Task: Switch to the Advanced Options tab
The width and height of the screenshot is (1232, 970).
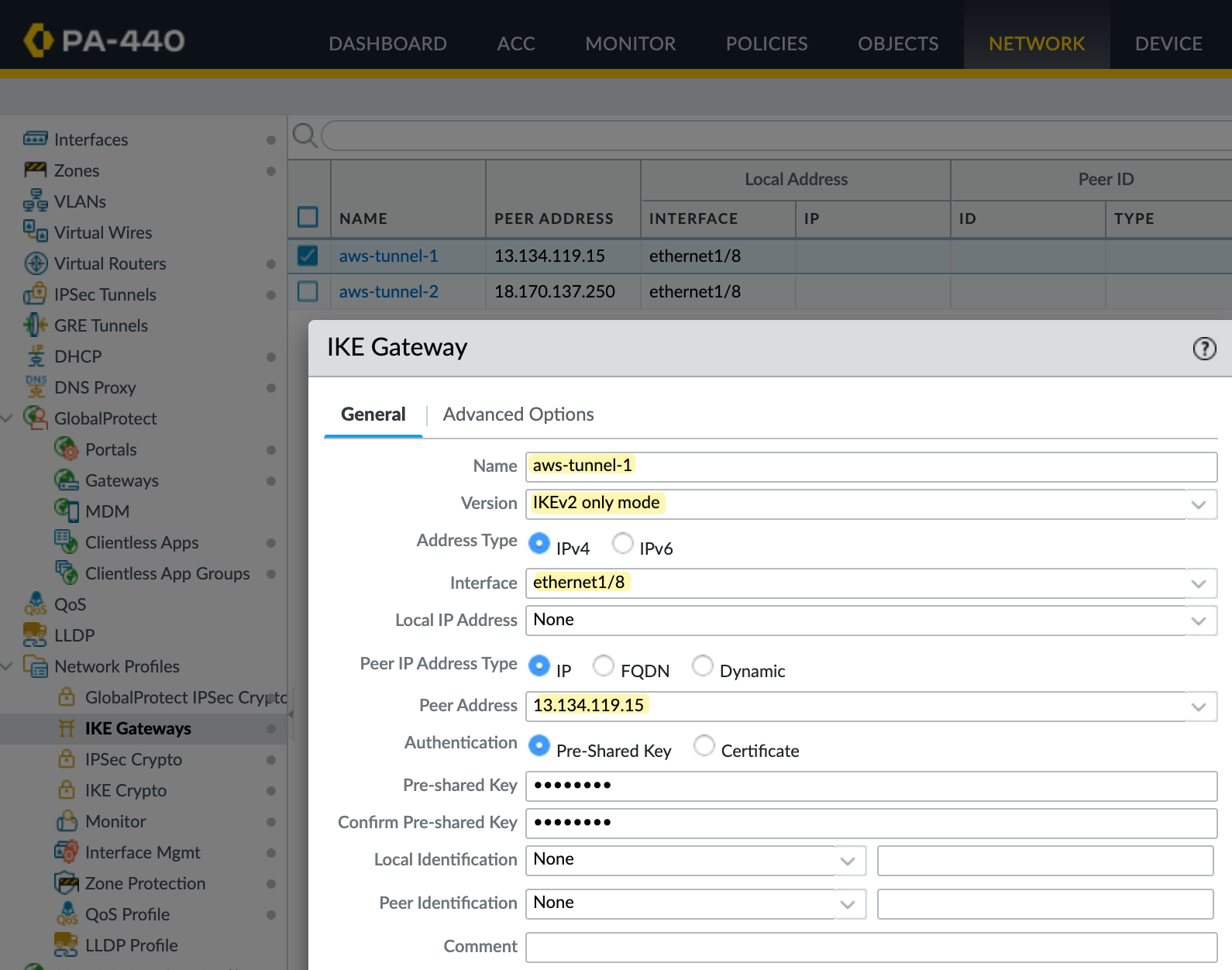Action: (x=518, y=414)
